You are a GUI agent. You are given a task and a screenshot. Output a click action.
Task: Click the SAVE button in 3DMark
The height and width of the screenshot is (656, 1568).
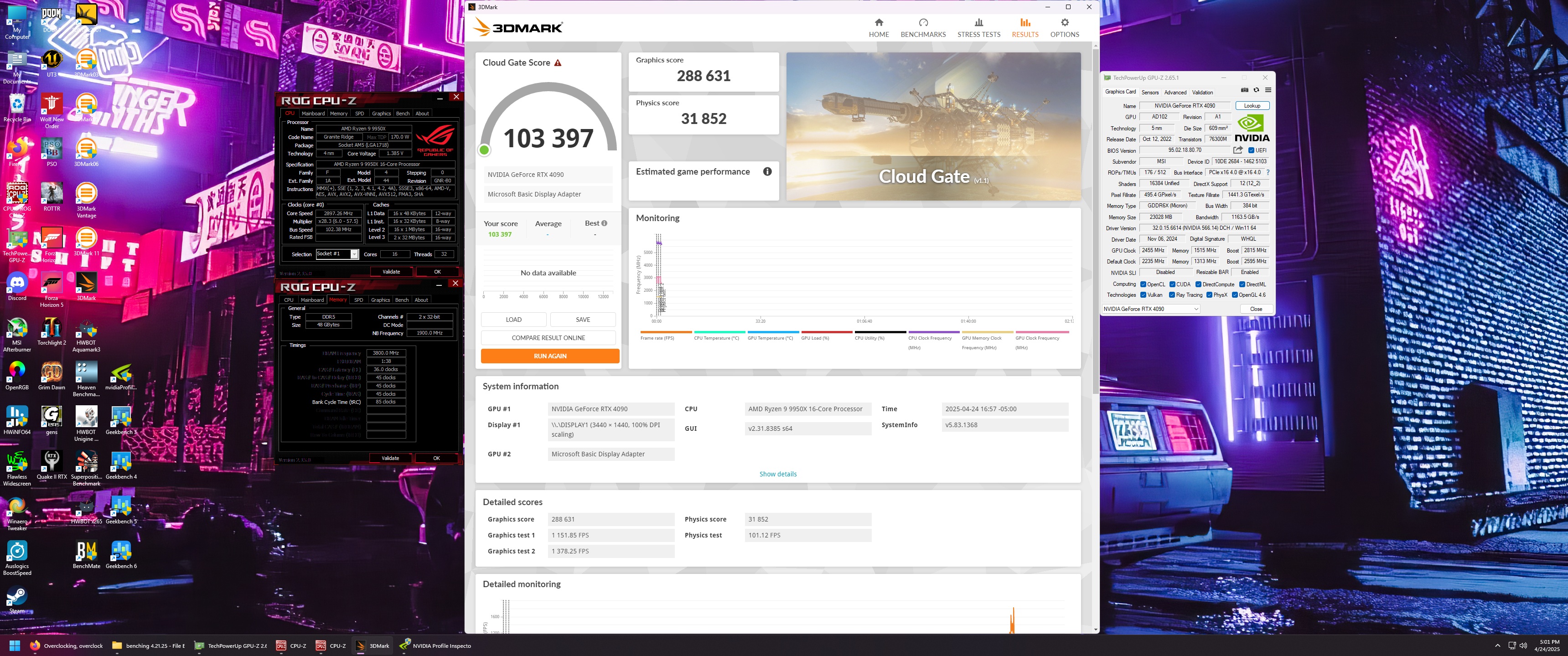coord(583,320)
